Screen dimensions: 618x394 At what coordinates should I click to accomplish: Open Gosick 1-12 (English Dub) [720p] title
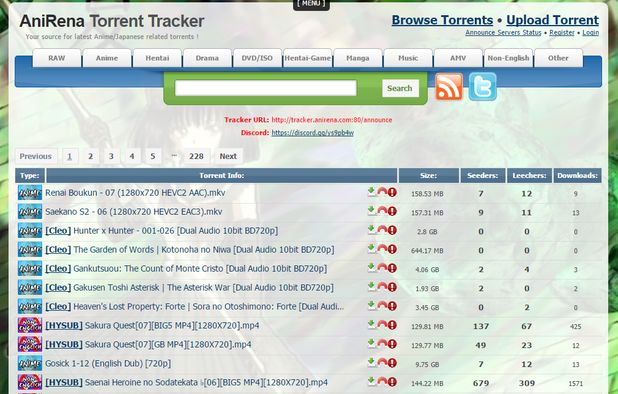click(x=108, y=363)
